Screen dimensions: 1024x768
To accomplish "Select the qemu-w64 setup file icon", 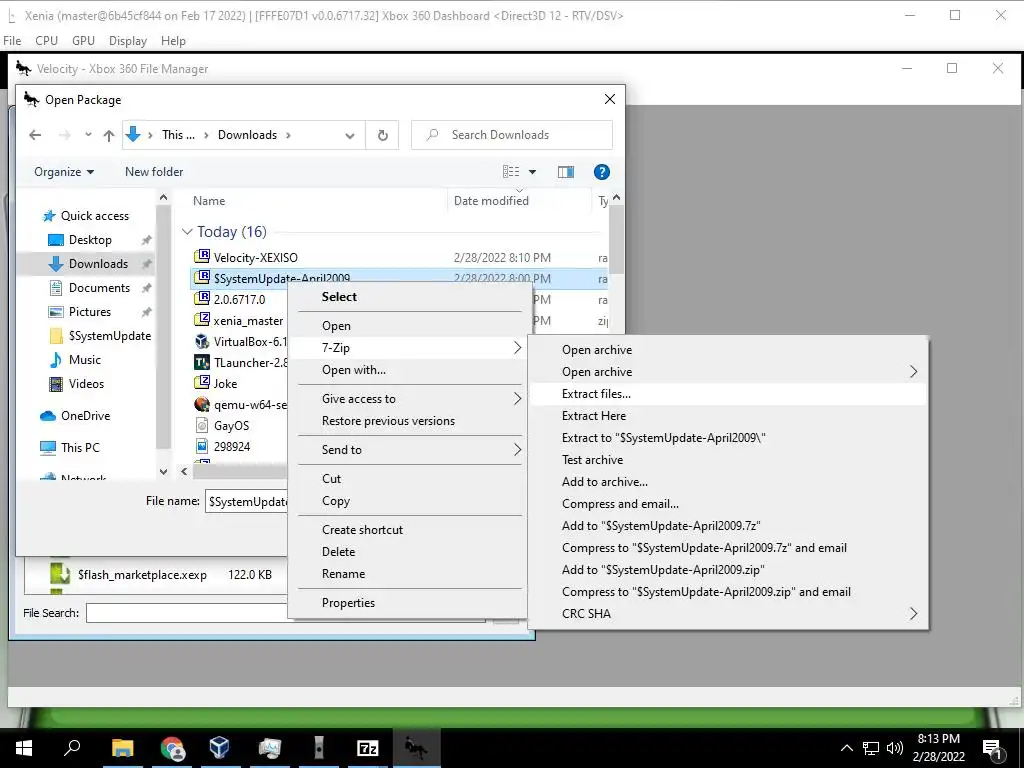I will (202, 404).
